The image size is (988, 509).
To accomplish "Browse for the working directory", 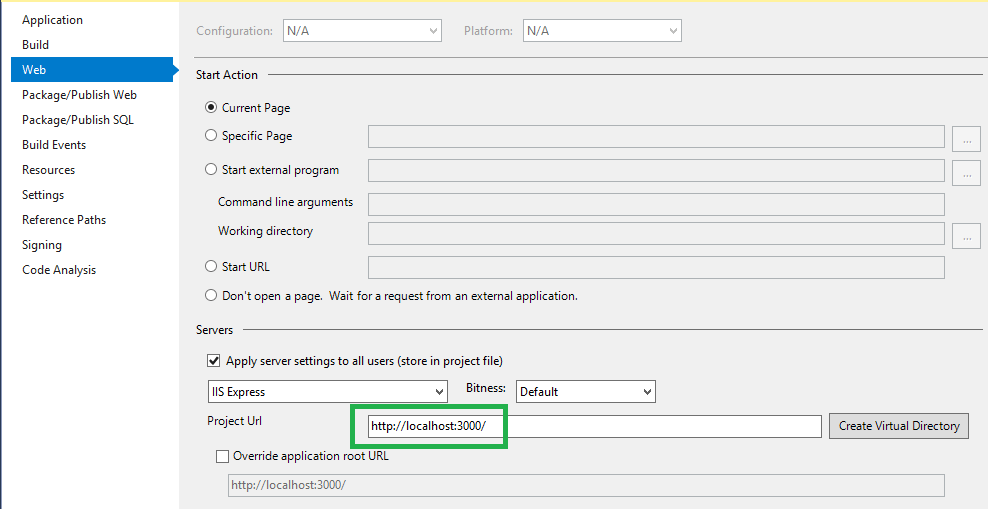I will (967, 236).
